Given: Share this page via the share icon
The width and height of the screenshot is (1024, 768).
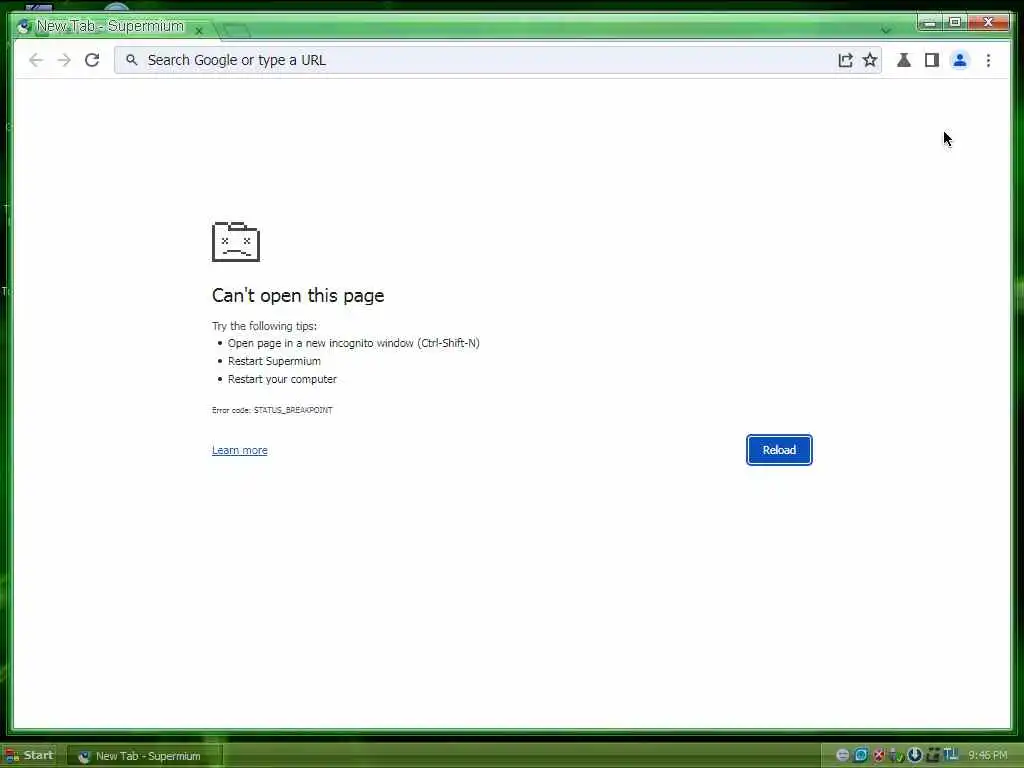Looking at the screenshot, I should pyautogui.click(x=845, y=60).
